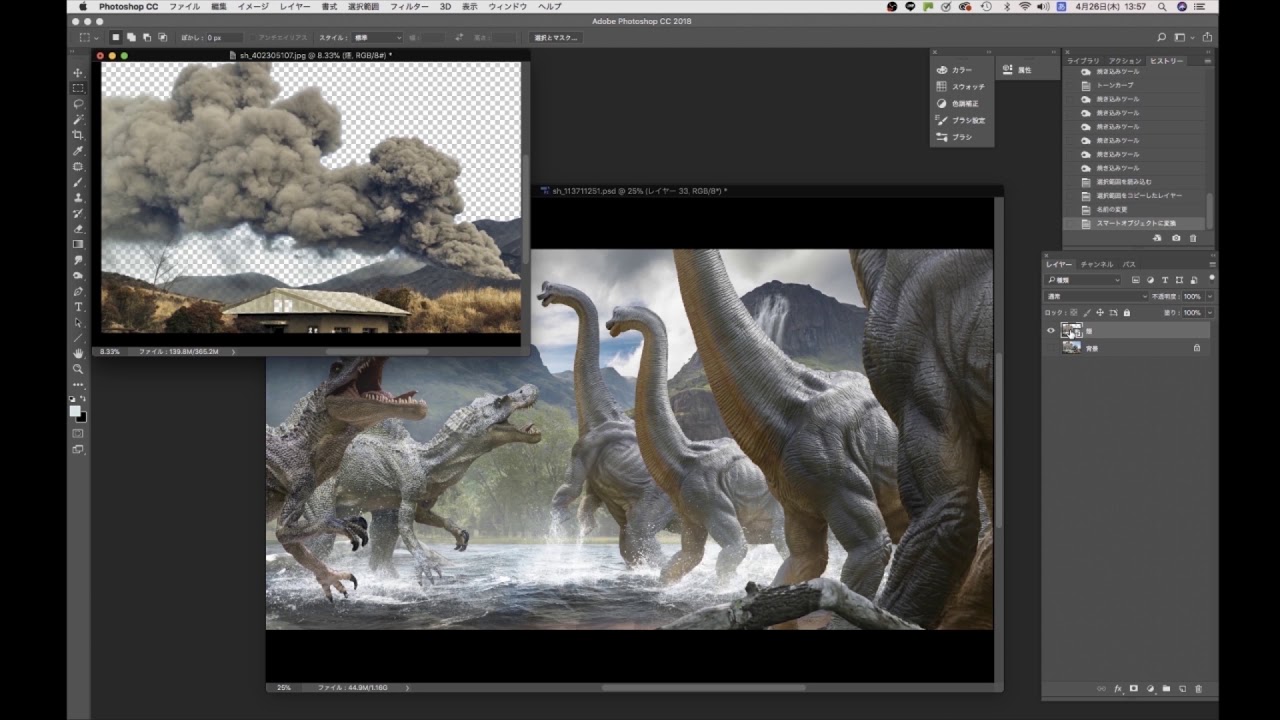Viewport: 1280px width, 720px height.
Task: Select the Hand tool
Action: [x=78, y=353]
